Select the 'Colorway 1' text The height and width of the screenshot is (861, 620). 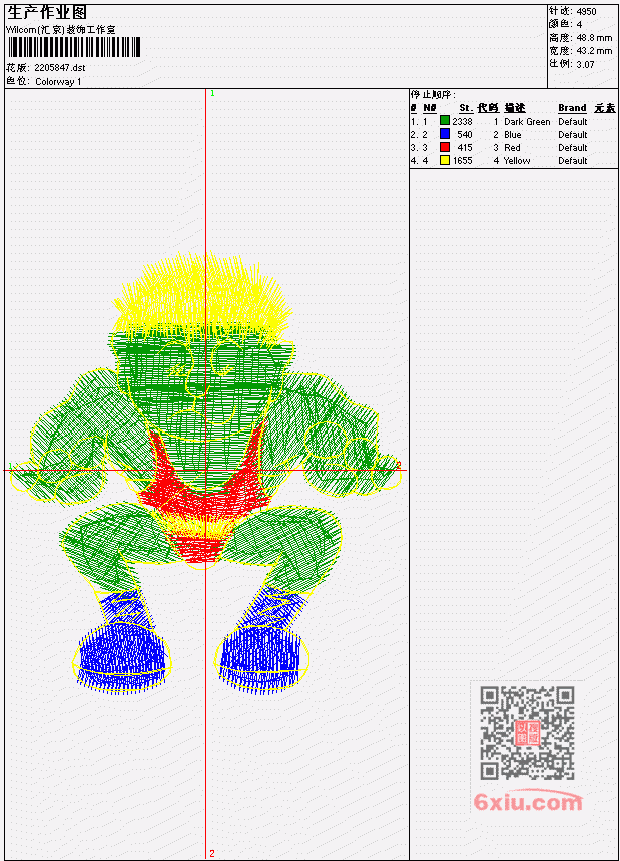point(58,82)
